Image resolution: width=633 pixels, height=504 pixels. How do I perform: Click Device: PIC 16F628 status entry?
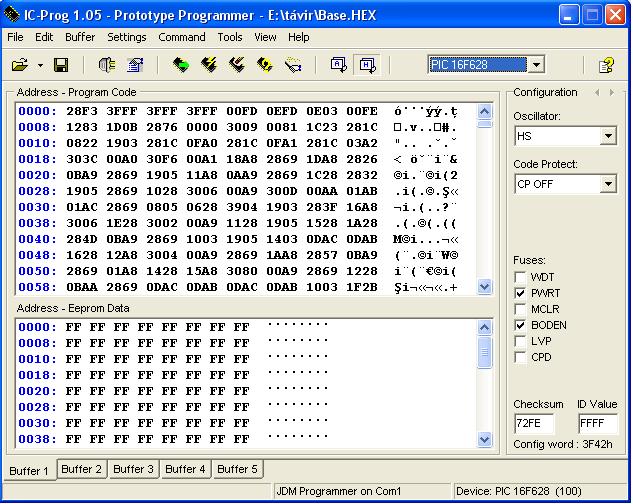pyautogui.click(x=519, y=491)
